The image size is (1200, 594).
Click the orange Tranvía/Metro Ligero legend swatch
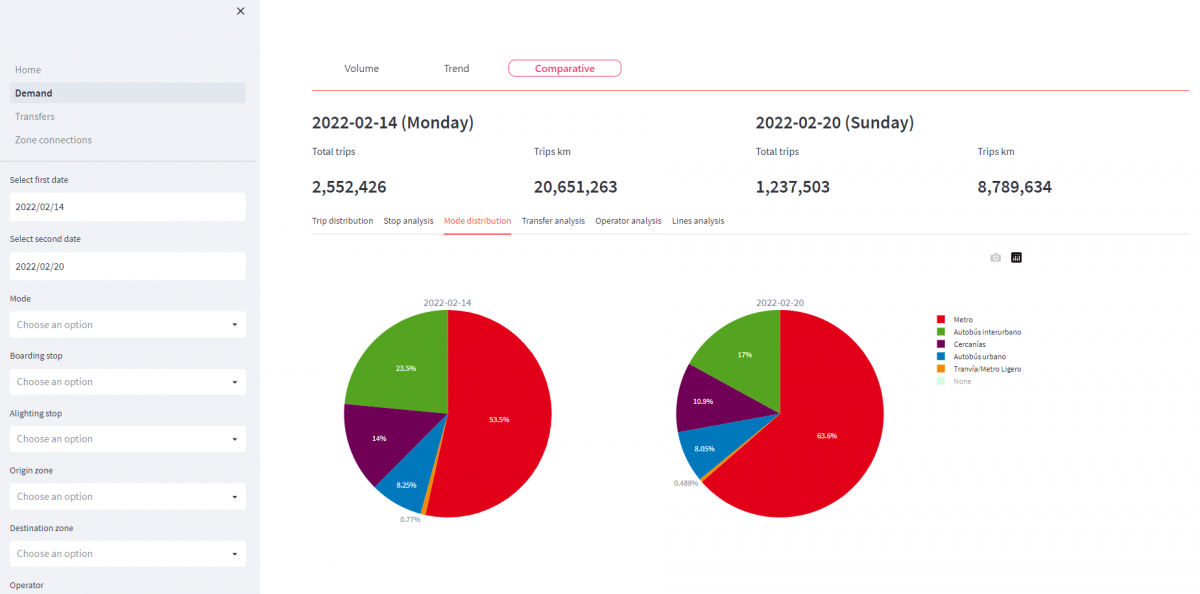941,369
